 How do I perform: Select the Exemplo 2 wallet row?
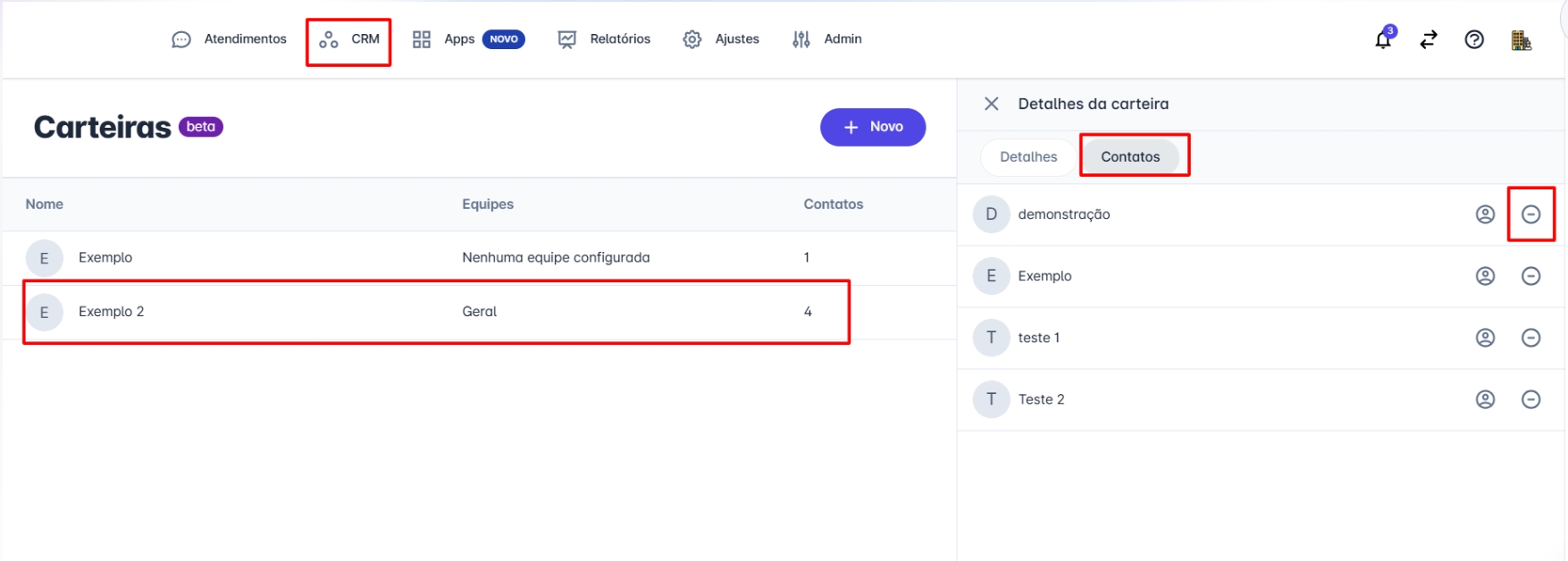pos(435,312)
